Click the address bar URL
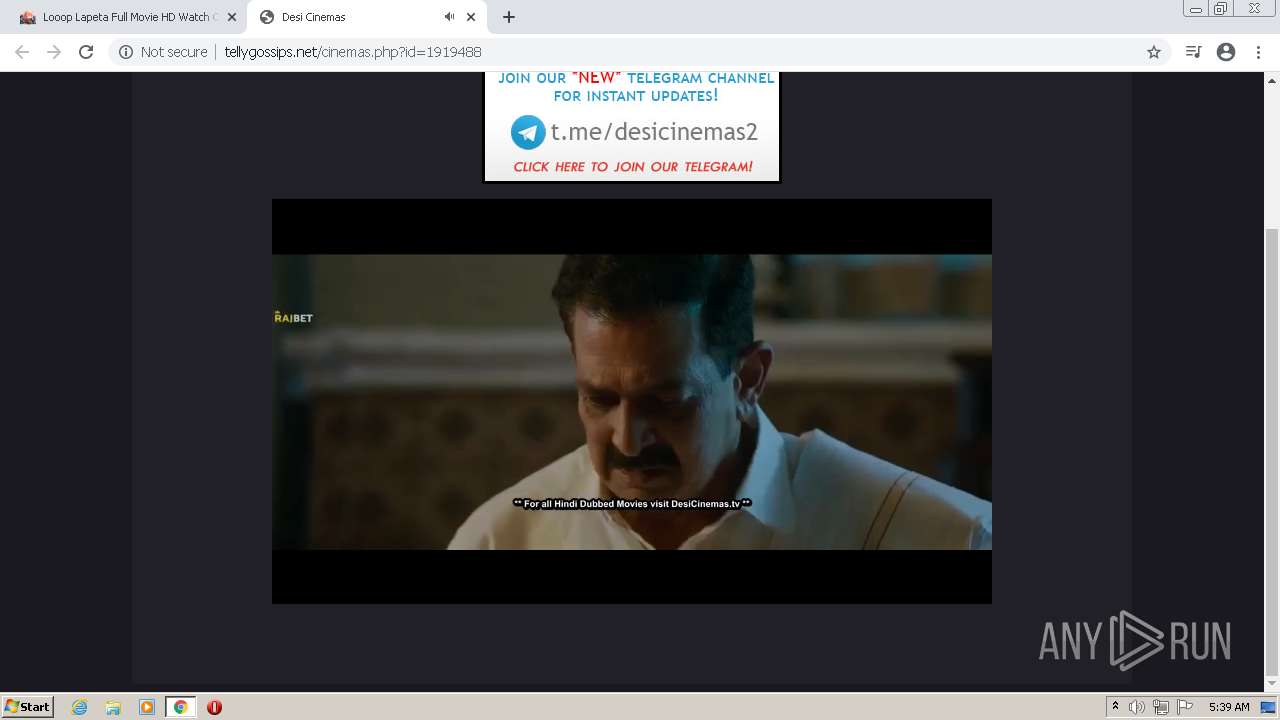The width and height of the screenshot is (1280, 720). point(352,52)
